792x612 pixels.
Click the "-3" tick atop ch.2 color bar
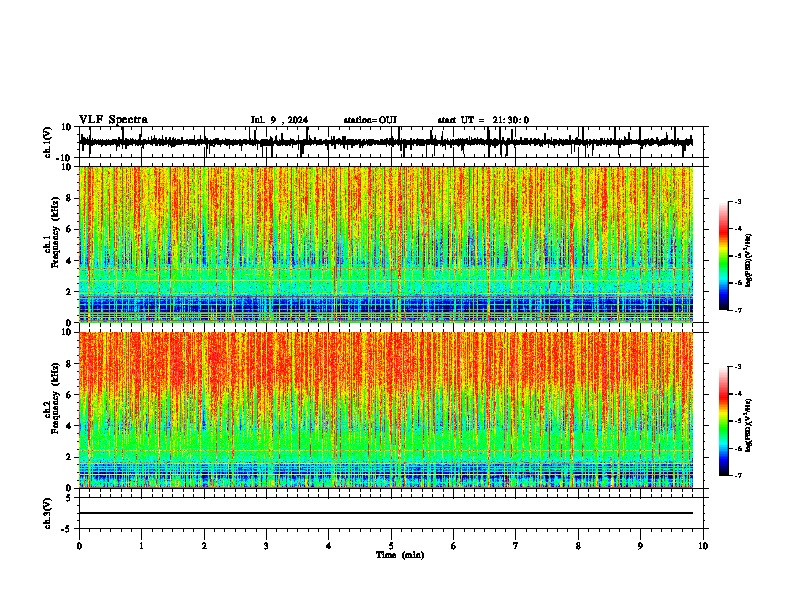tap(737, 367)
